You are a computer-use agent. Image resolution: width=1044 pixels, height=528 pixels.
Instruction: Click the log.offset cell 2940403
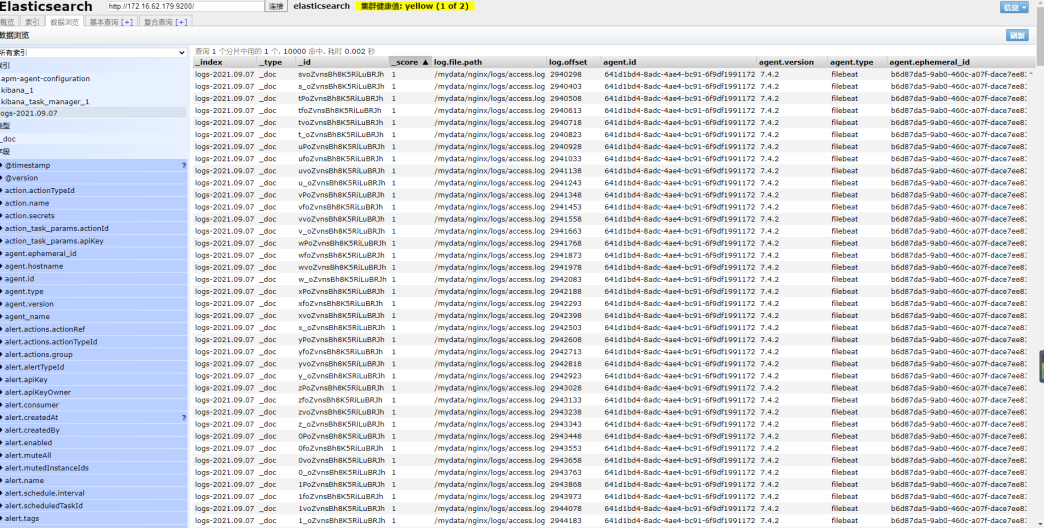tap(565, 87)
